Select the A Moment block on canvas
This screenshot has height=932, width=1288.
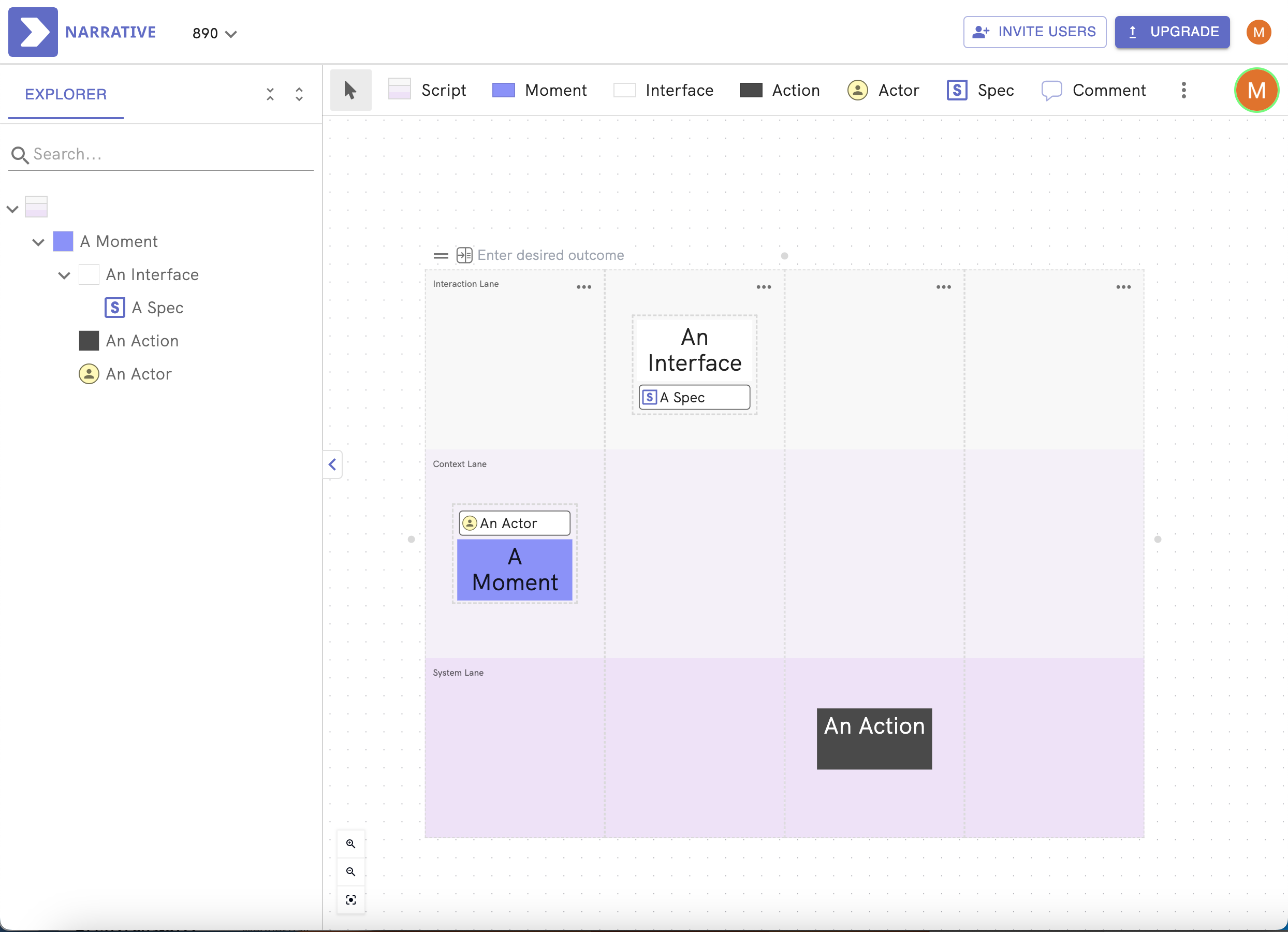(x=515, y=570)
